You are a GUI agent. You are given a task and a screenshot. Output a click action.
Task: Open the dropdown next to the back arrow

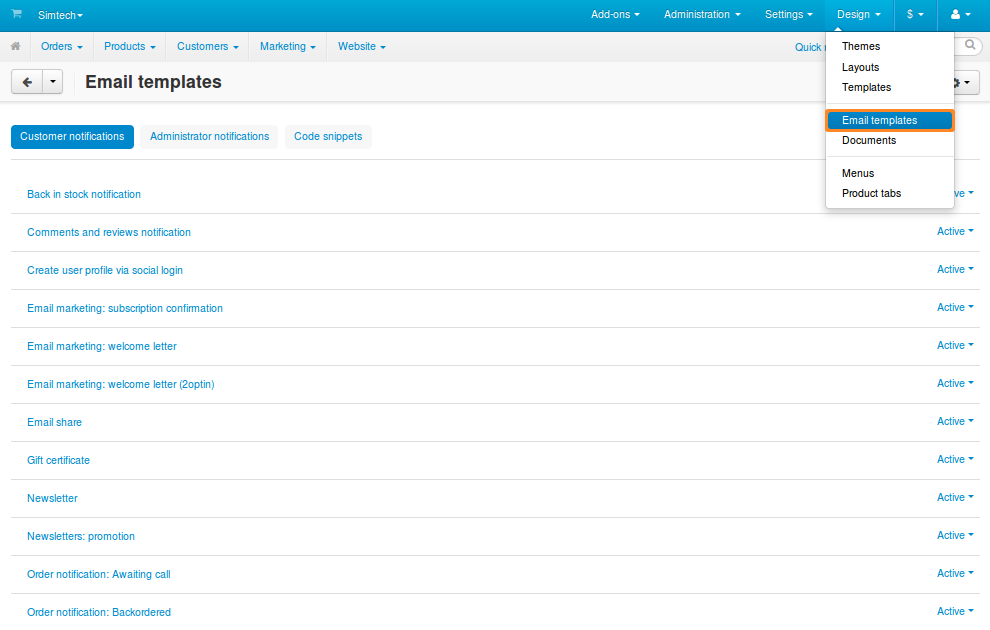click(x=52, y=82)
